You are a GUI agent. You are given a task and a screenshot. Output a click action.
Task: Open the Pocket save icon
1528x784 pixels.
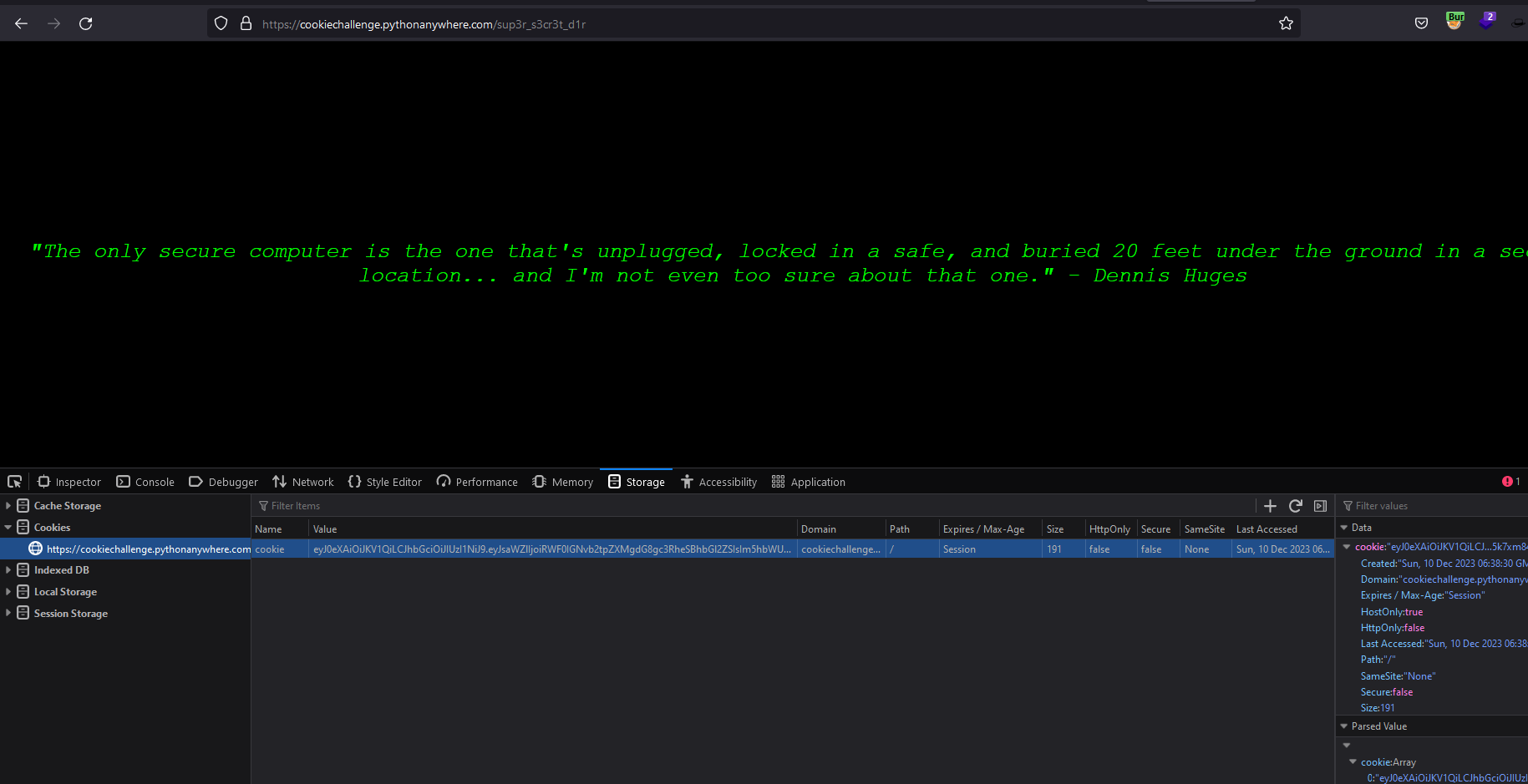(1421, 23)
